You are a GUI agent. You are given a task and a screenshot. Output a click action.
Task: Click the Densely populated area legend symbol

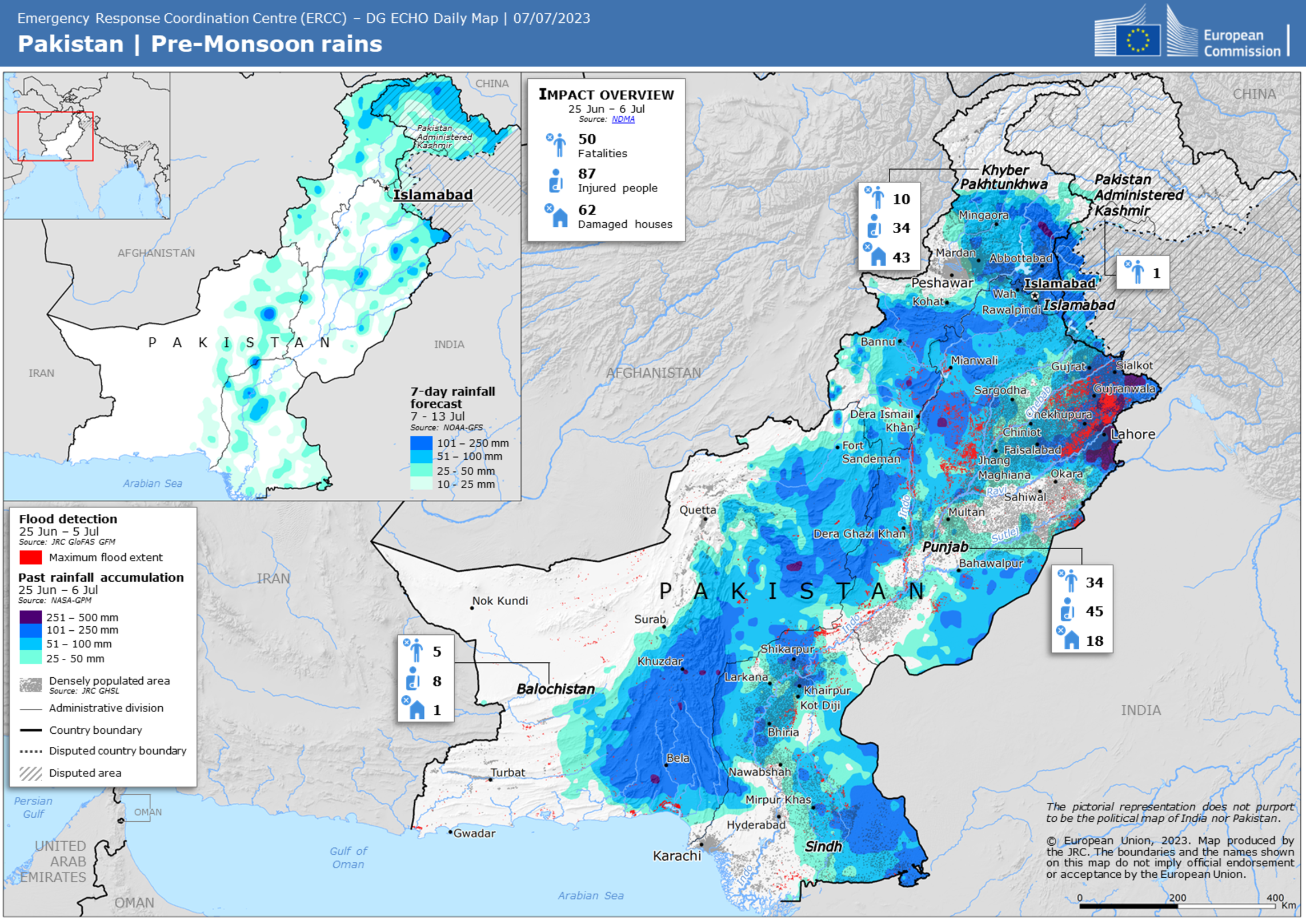pos(30,684)
